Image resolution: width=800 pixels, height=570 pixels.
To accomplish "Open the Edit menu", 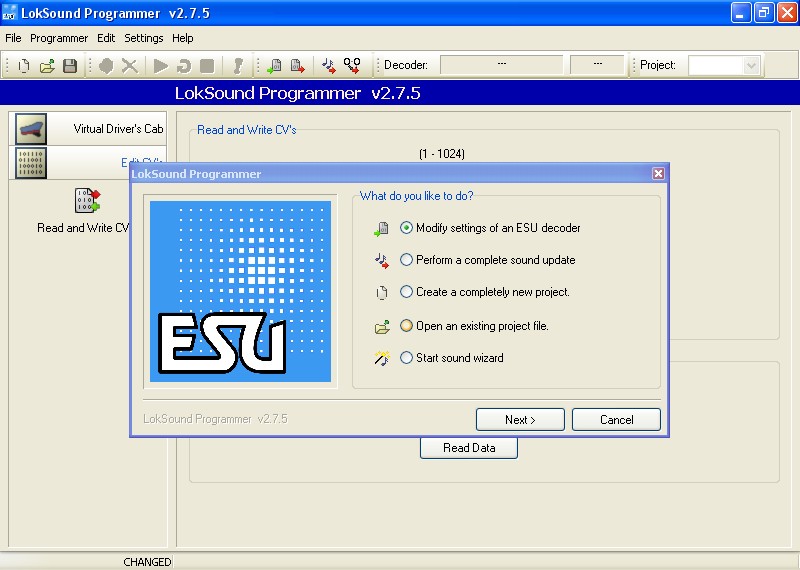I will 106,38.
